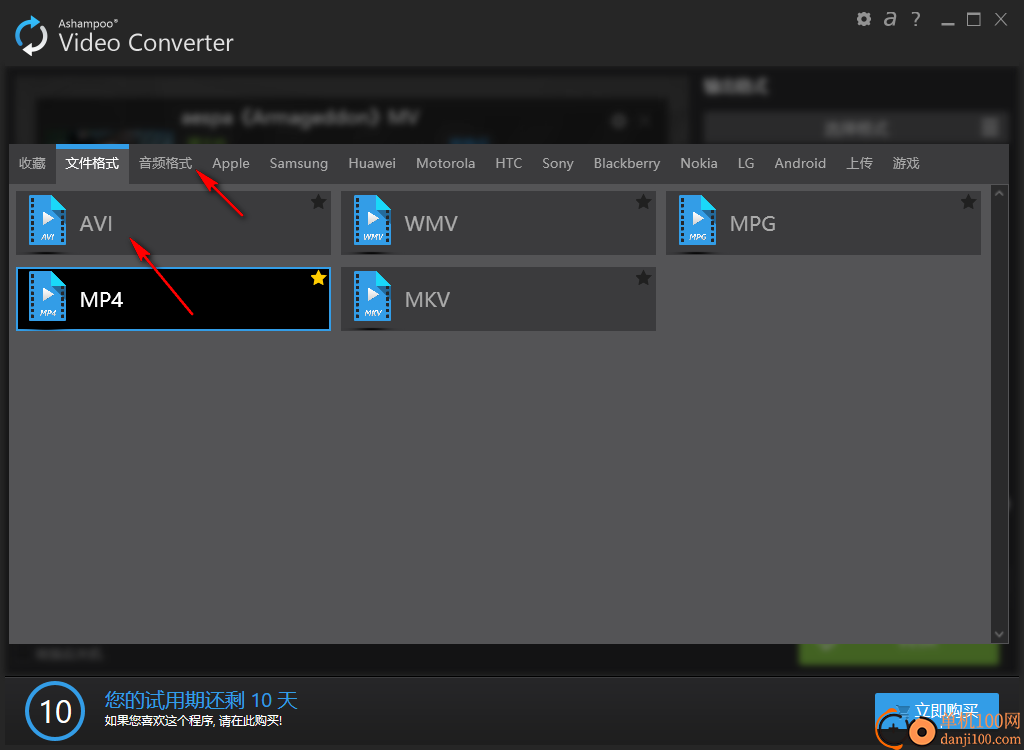The image size is (1024, 750).
Task: Click scrollbar down arrow in format list
Action: click(x=999, y=634)
